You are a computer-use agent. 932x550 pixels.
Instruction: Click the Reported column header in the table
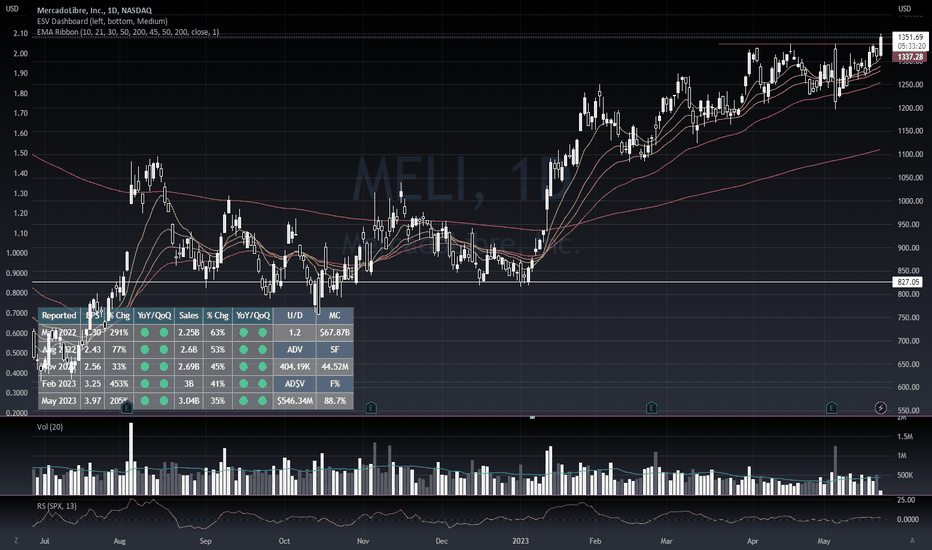coord(59,316)
